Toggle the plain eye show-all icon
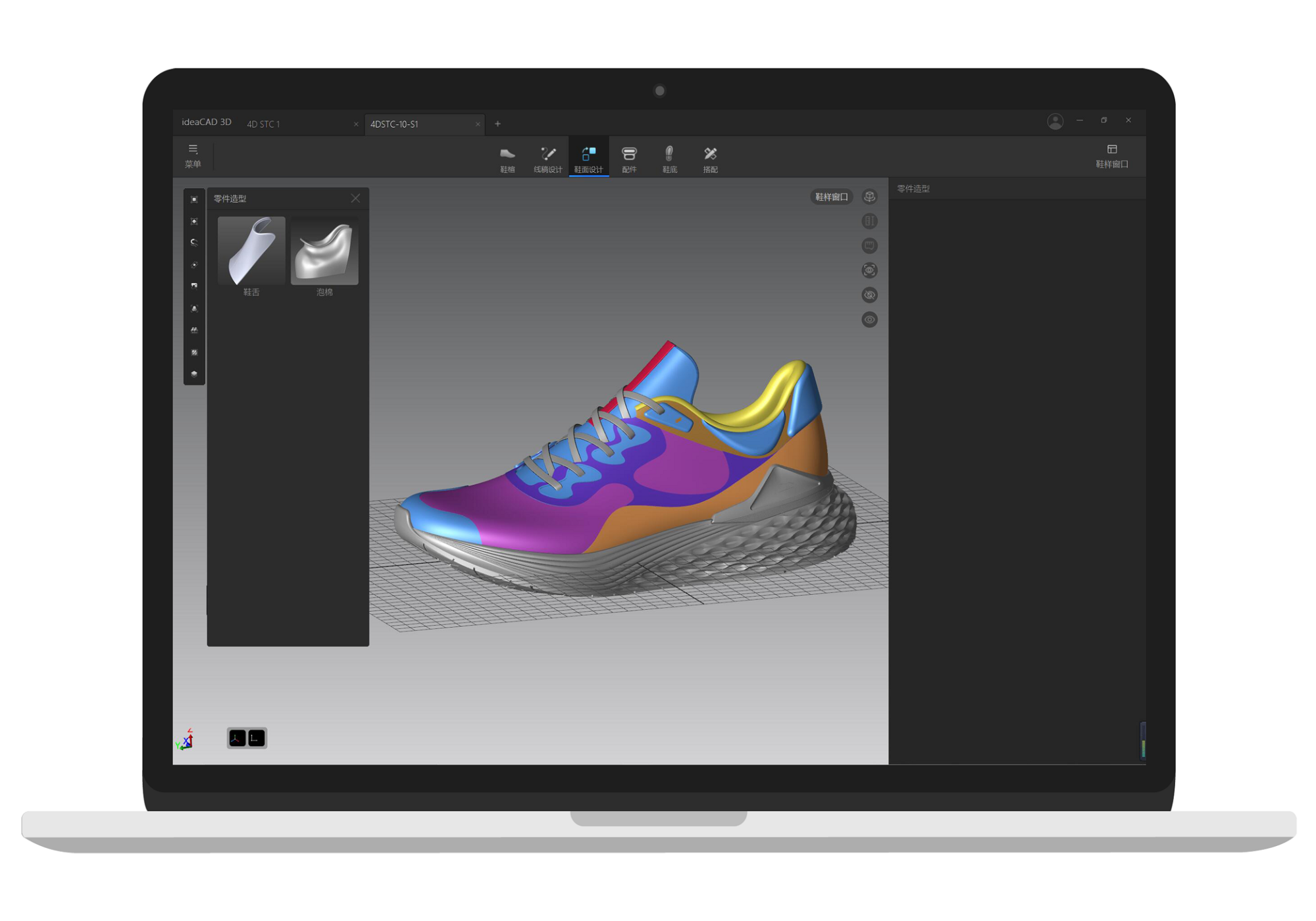Image resolution: width=1316 pixels, height=921 pixels. pos(869,320)
